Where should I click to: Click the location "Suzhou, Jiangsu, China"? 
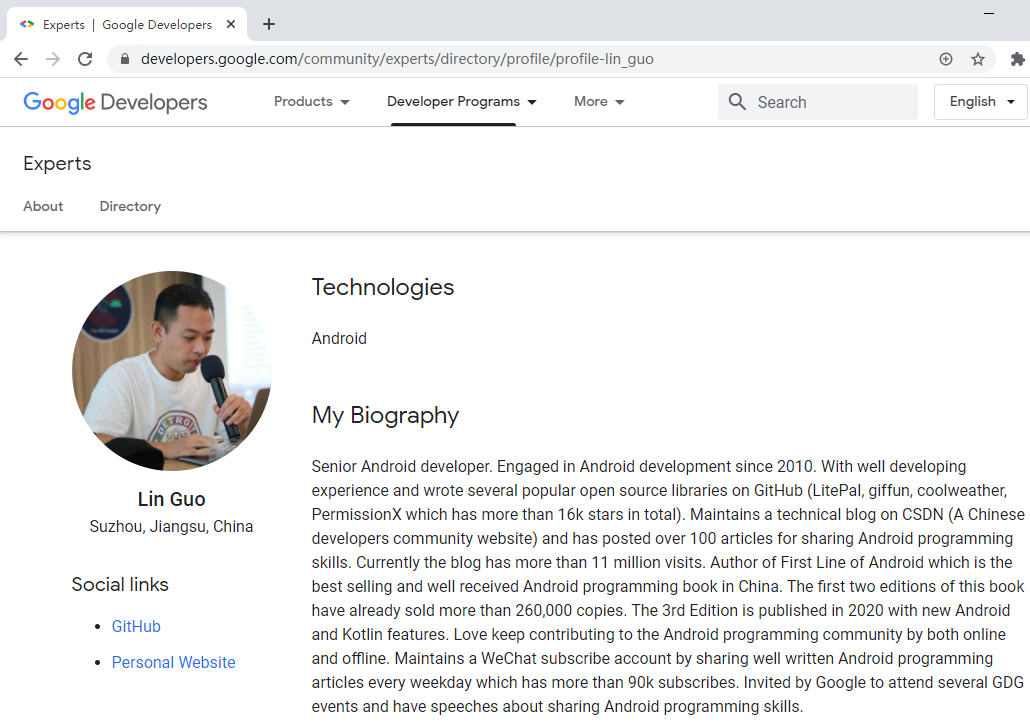(x=171, y=526)
